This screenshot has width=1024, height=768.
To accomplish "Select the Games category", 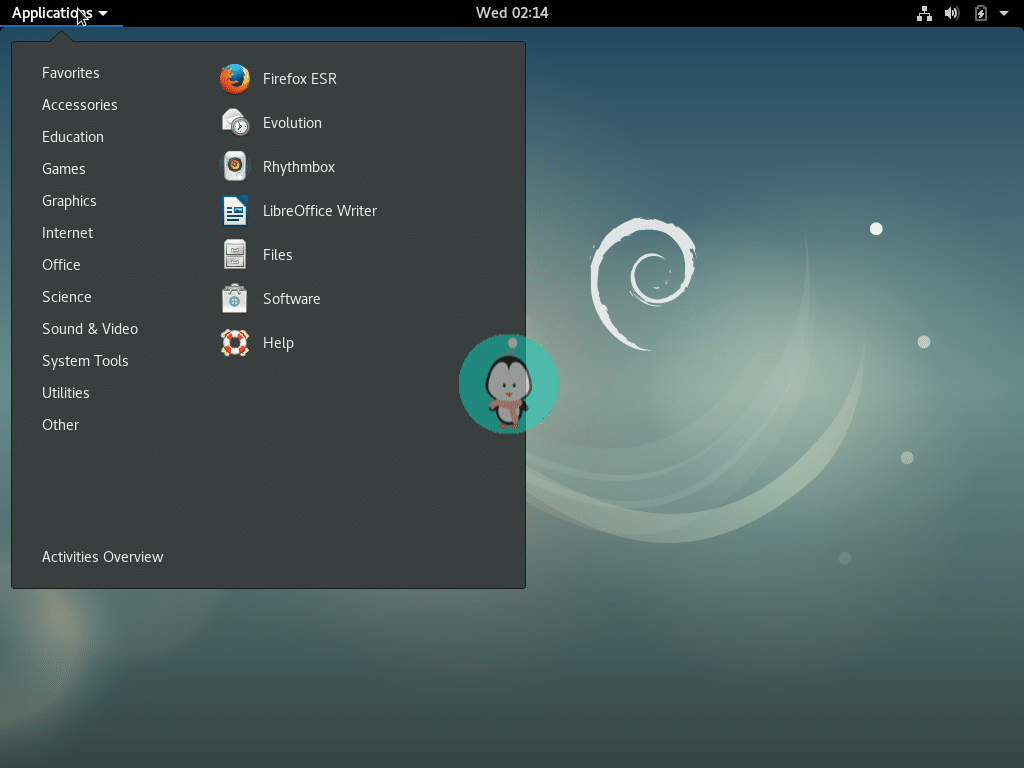I will click(64, 168).
